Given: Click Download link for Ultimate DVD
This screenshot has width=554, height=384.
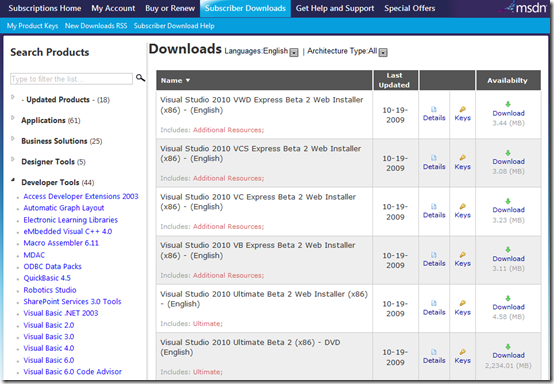Looking at the screenshot, I should pyautogui.click(x=508, y=355).
